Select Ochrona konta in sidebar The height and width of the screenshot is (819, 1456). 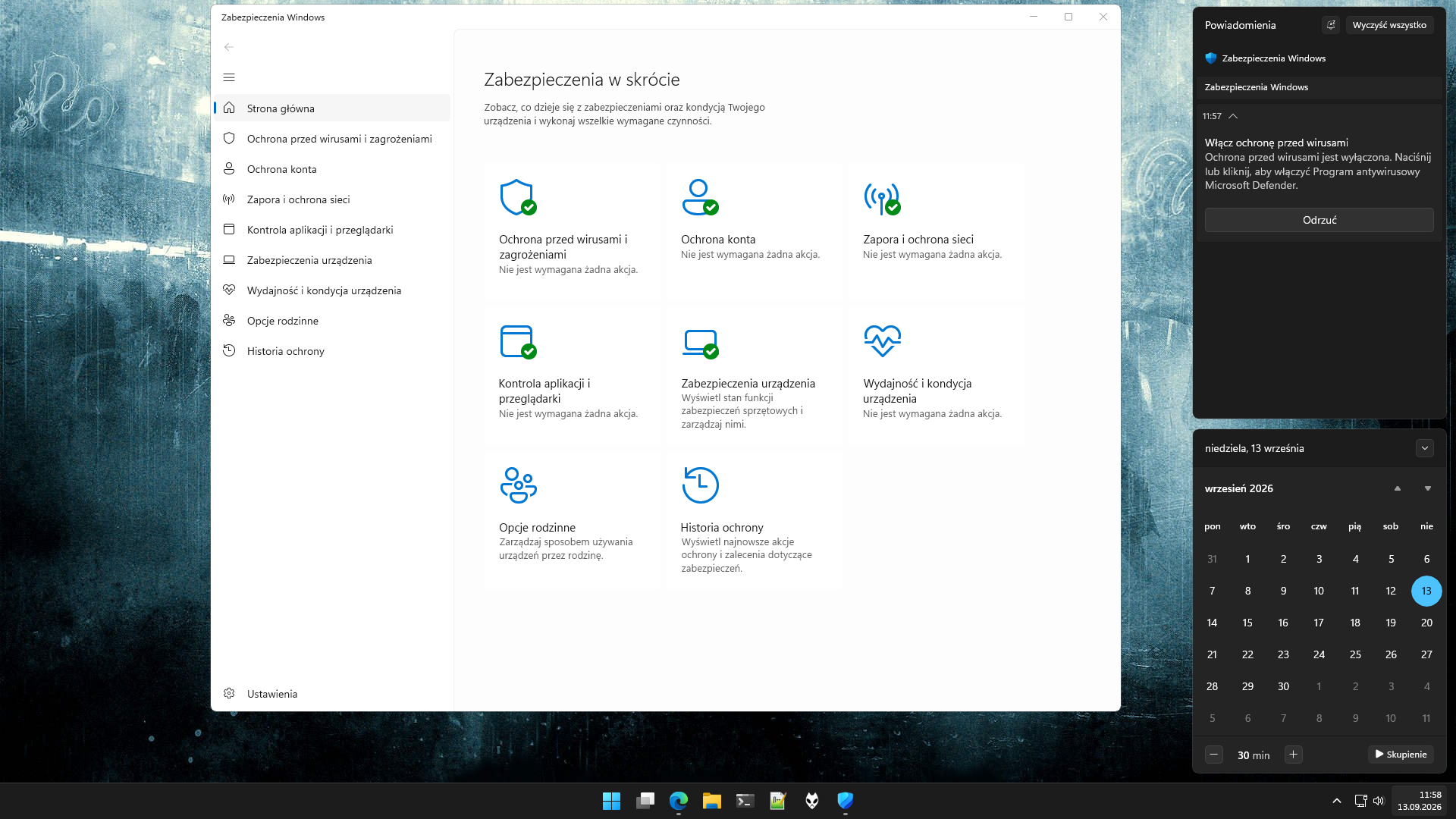pyautogui.click(x=332, y=169)
